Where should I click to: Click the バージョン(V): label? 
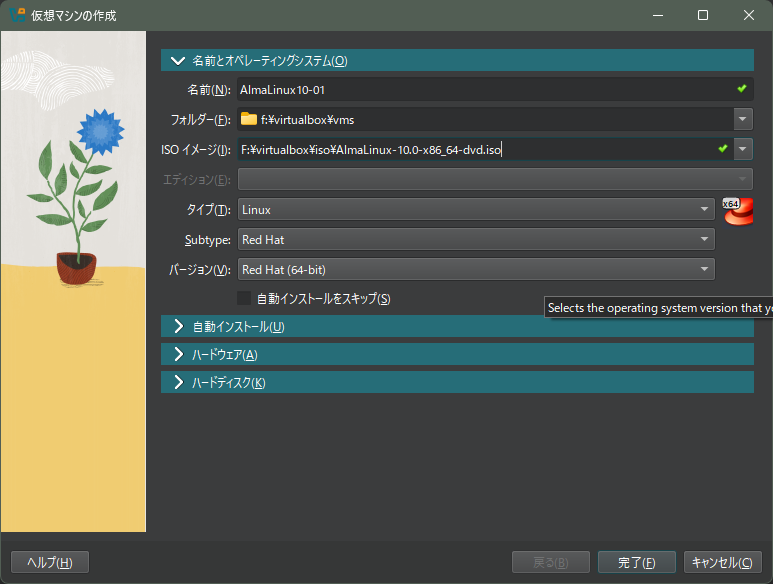(200, 270)
